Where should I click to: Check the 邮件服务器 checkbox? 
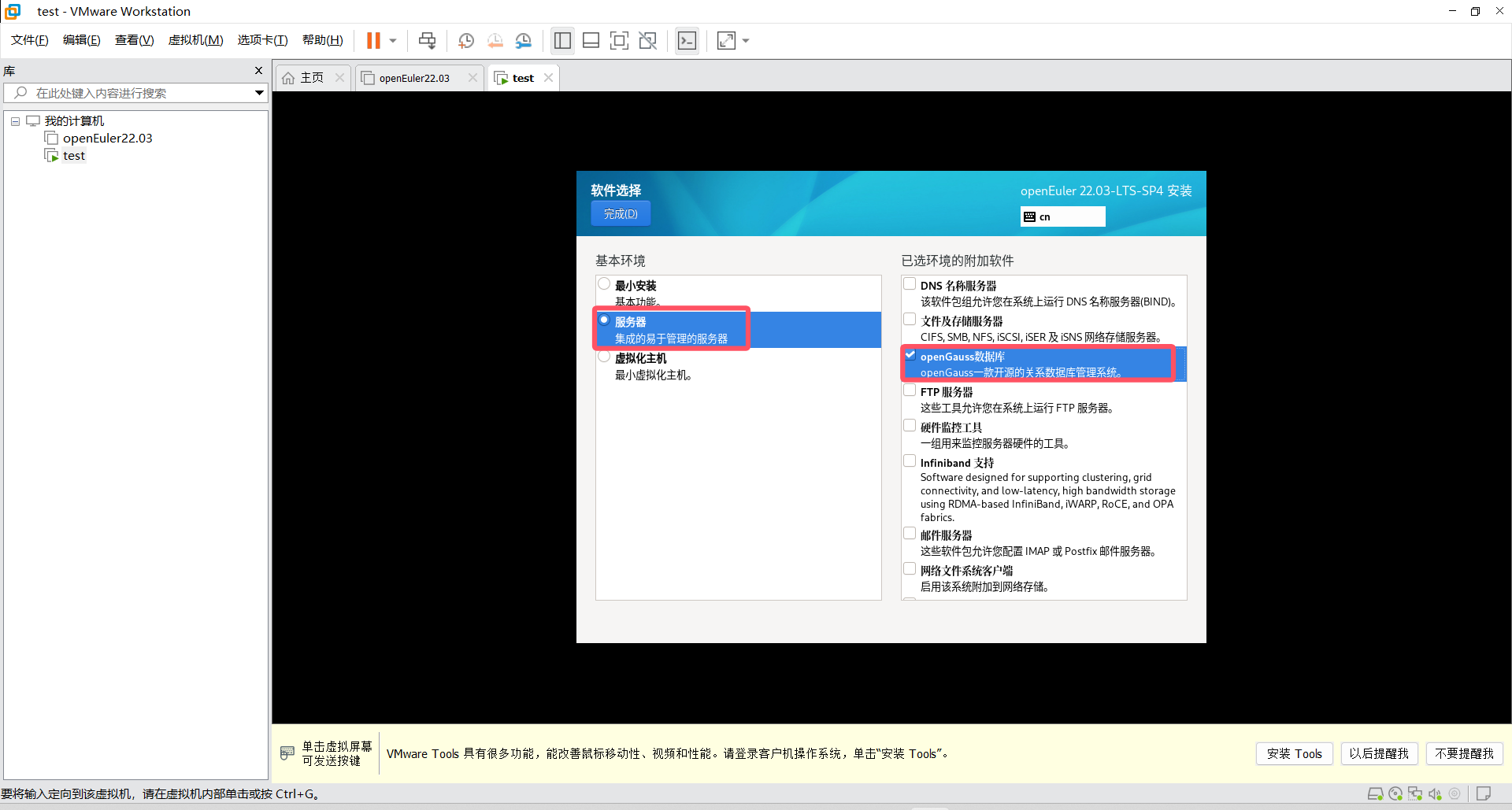tap(910, 534)
